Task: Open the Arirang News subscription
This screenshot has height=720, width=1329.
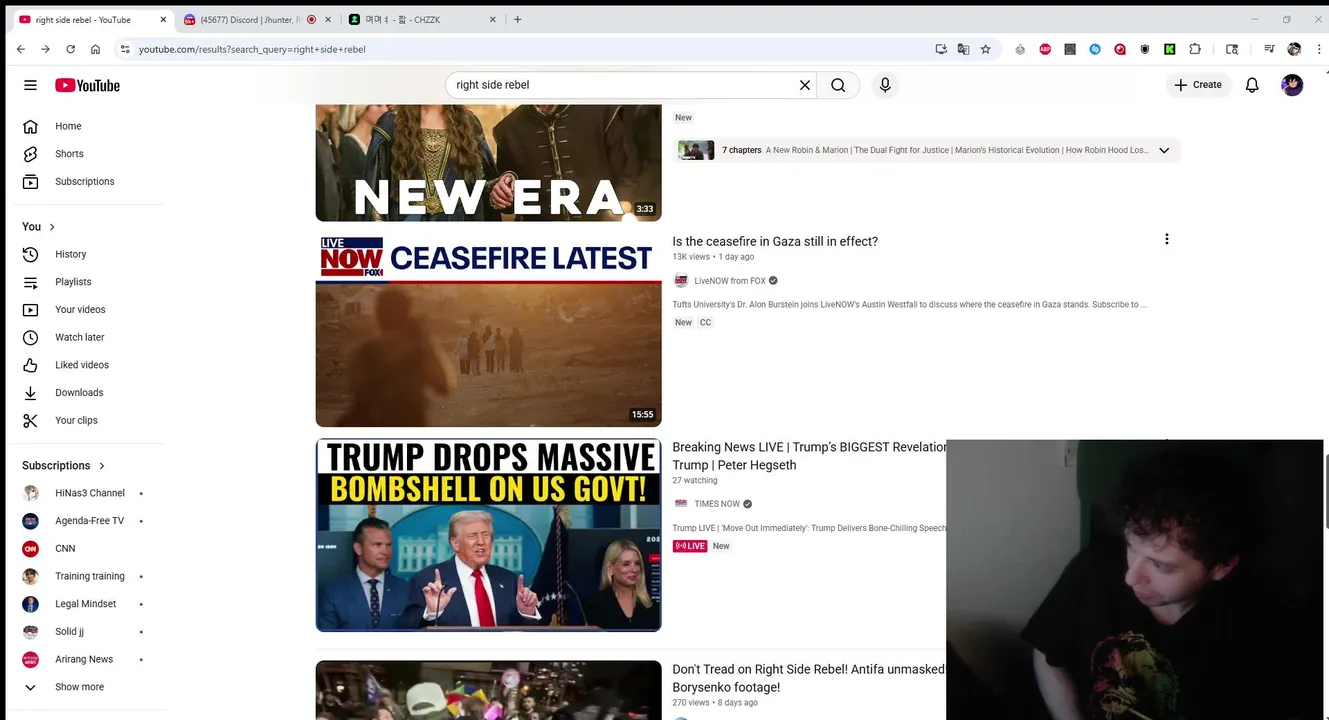Action: (86, 659)
